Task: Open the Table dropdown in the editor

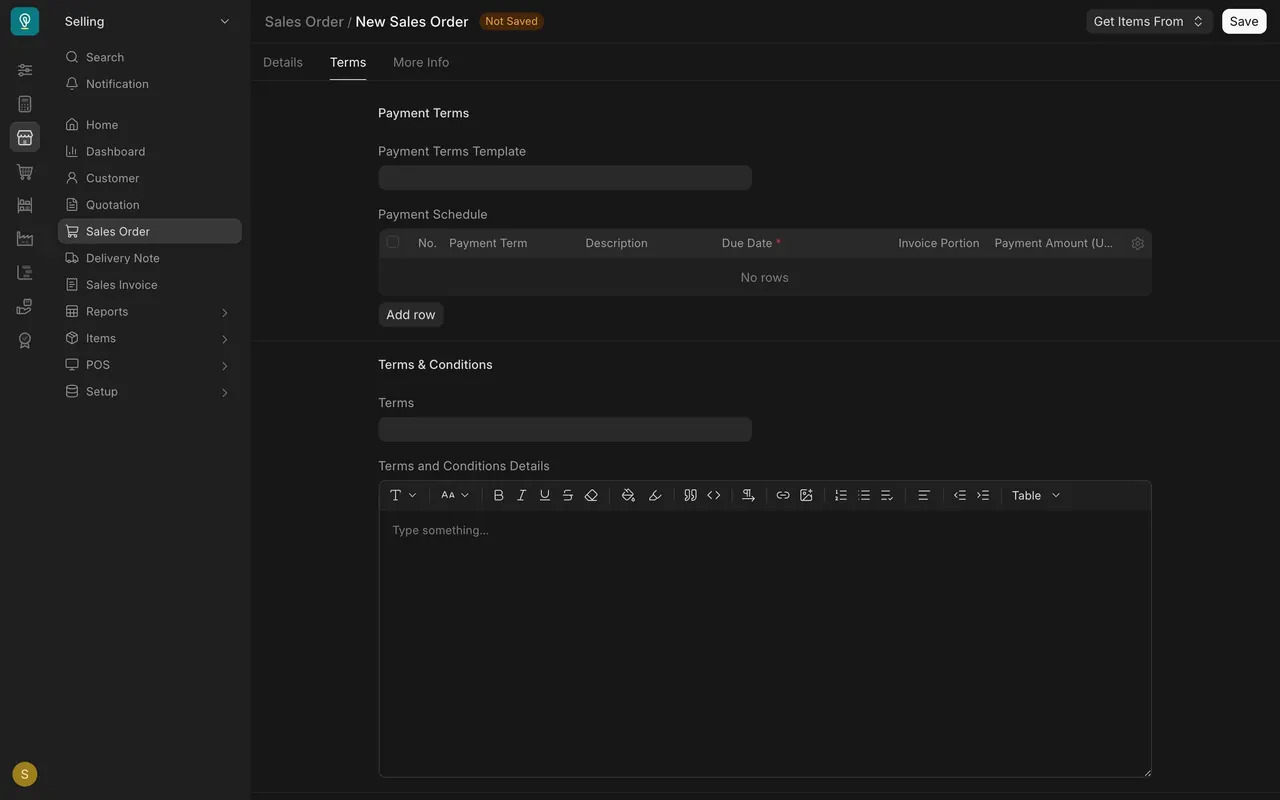Action: tap(1036, 495)
